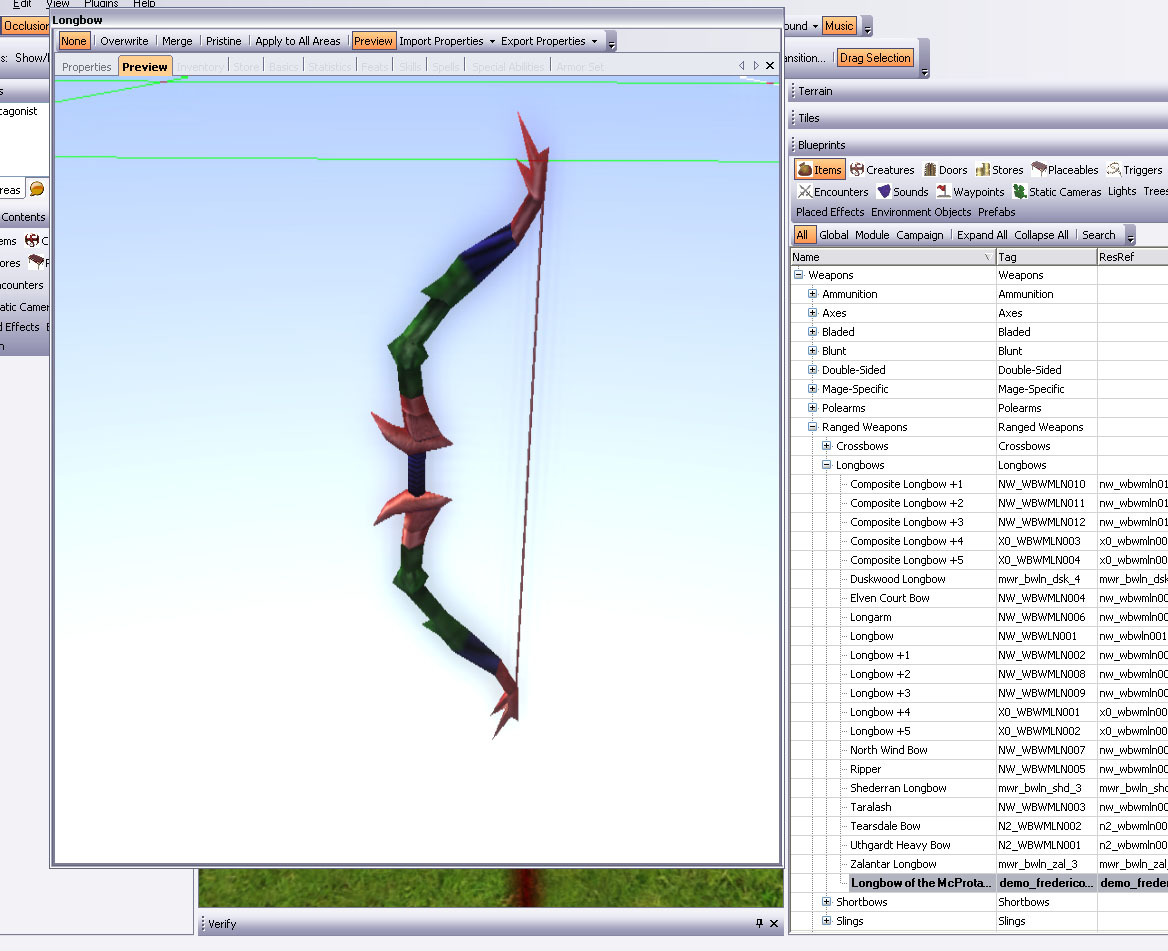Open the Sounds blueprint category
1168x951 pixels.
(x=903, y=191)
